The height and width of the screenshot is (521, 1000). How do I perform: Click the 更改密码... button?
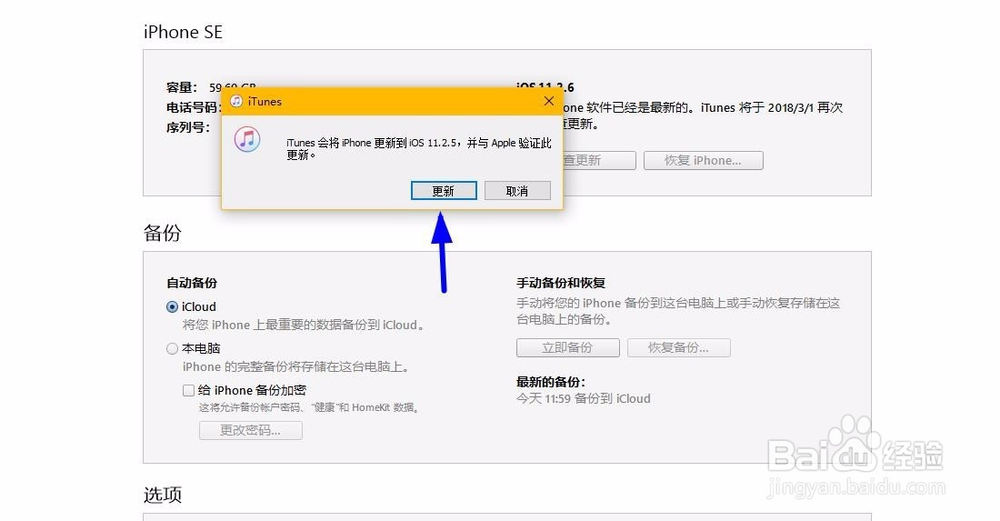pos(251,430)
